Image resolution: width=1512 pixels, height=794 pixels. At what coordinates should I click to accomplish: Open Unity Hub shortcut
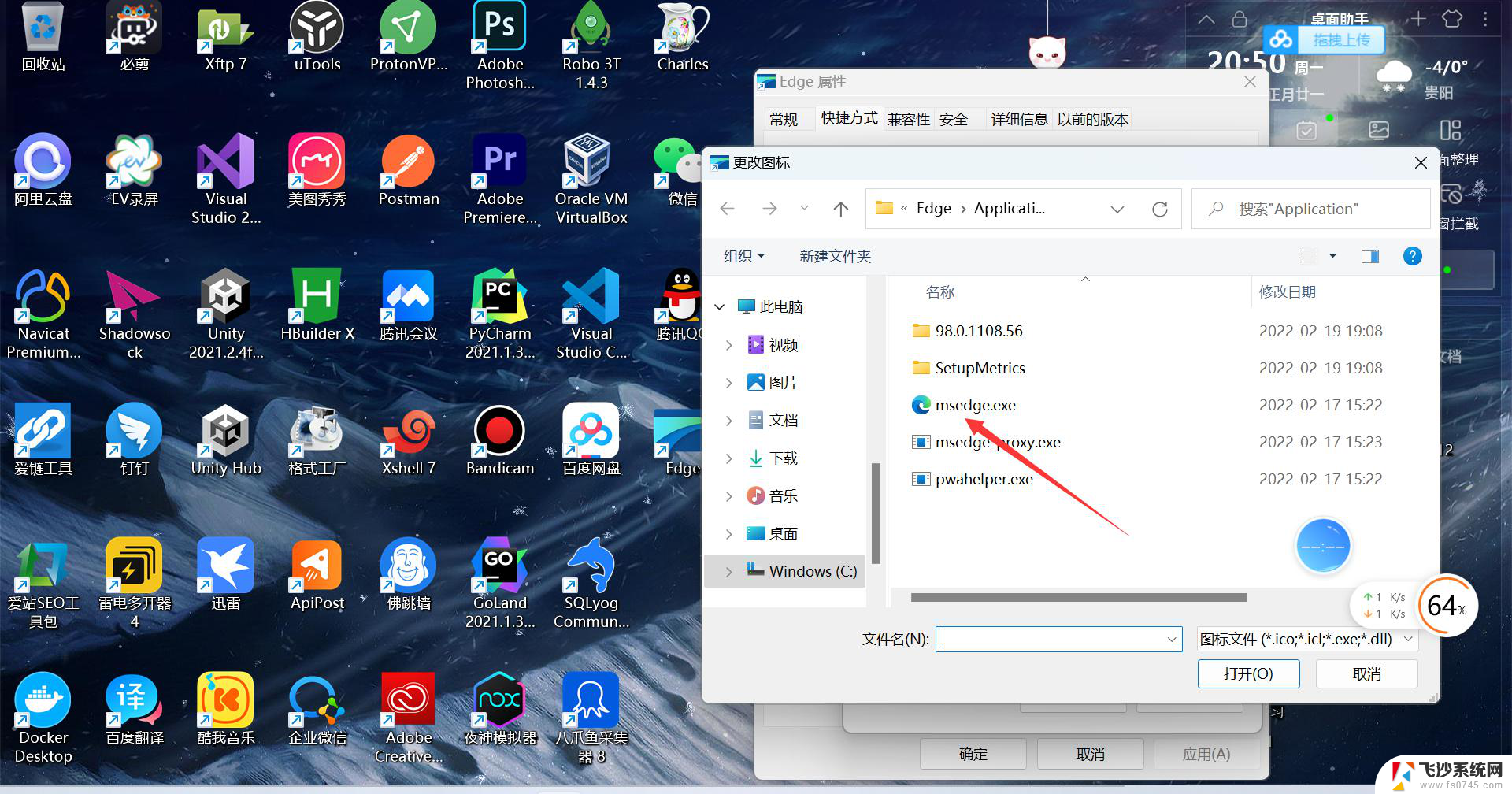(226, 441)
